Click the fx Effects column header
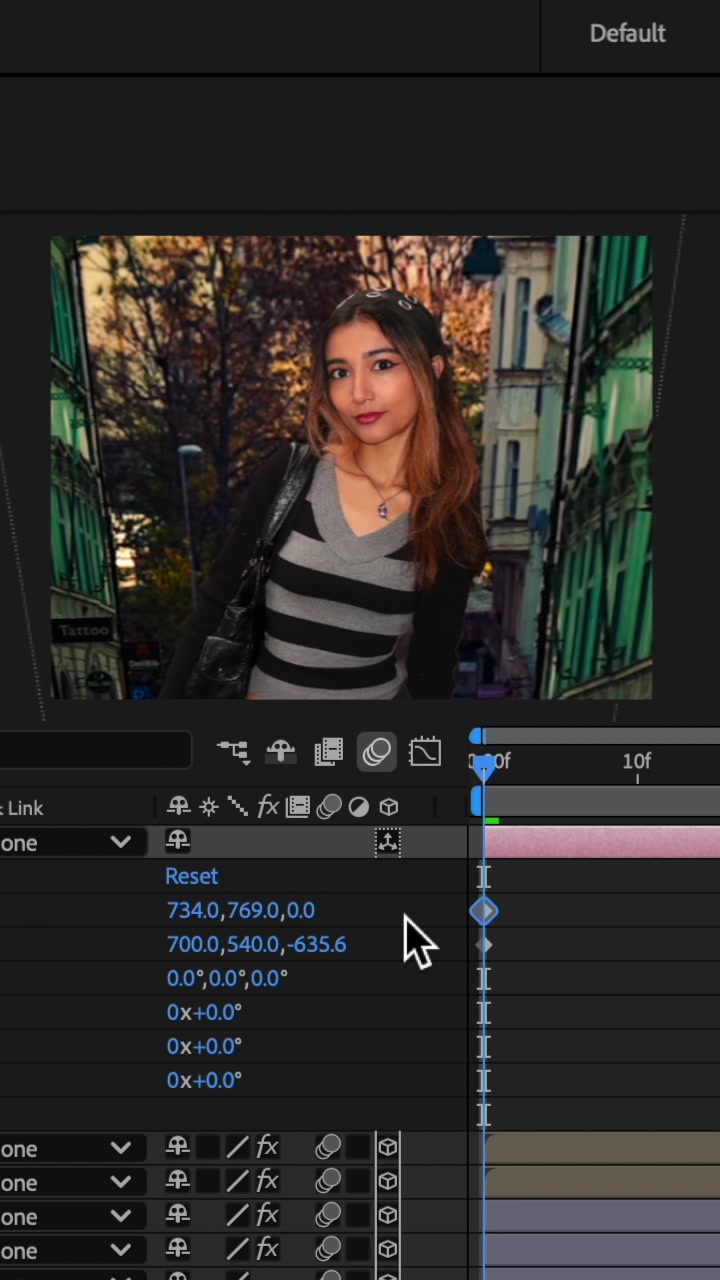Viewport: 720px width, 1280px height. pyautogui.click(x=268, y=806)
